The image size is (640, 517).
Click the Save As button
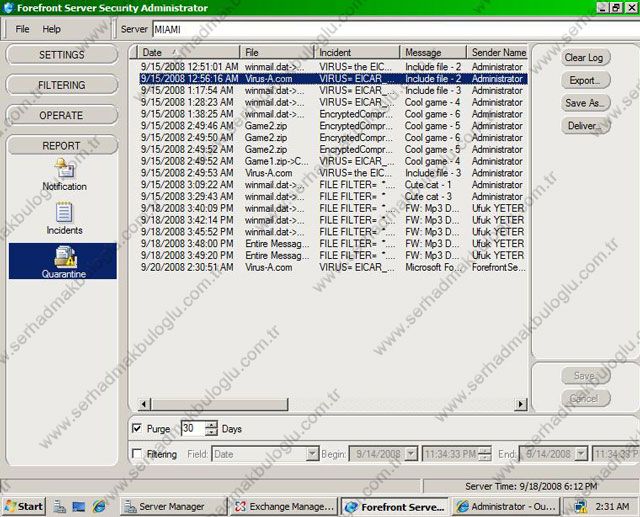click(x=585, y=103)
